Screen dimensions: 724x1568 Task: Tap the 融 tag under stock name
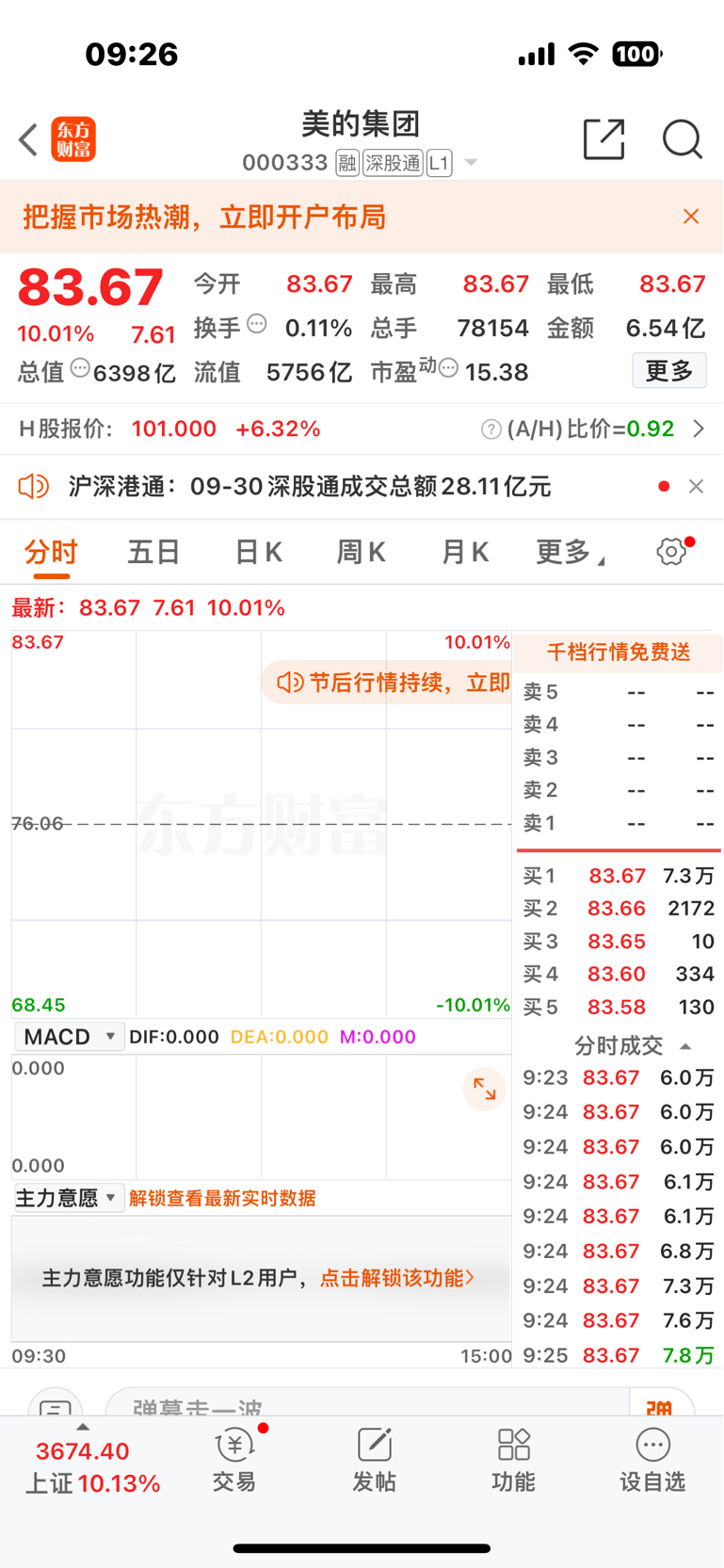347,163
